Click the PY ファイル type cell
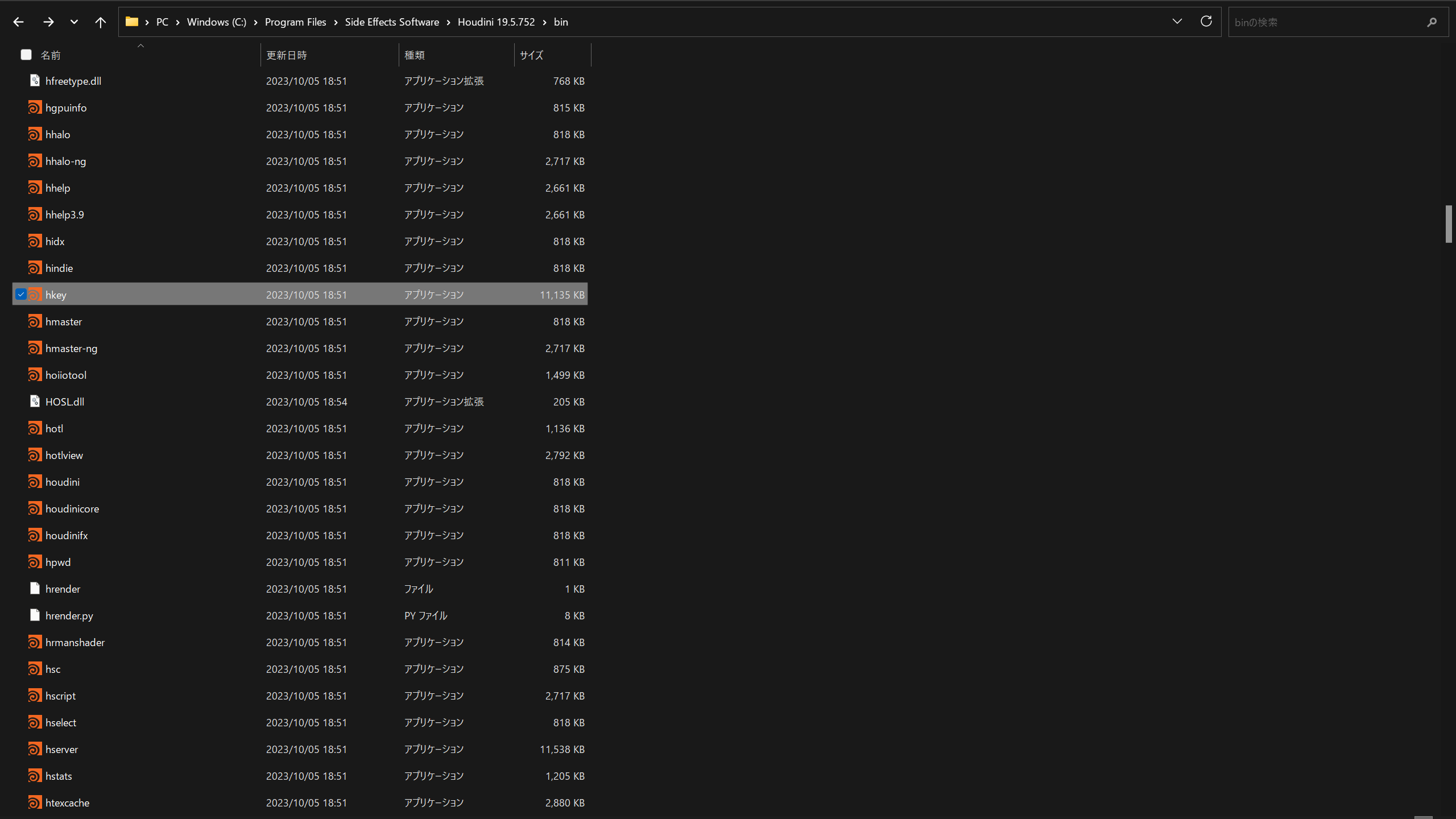1456x819 pixels. pos(425,615)
